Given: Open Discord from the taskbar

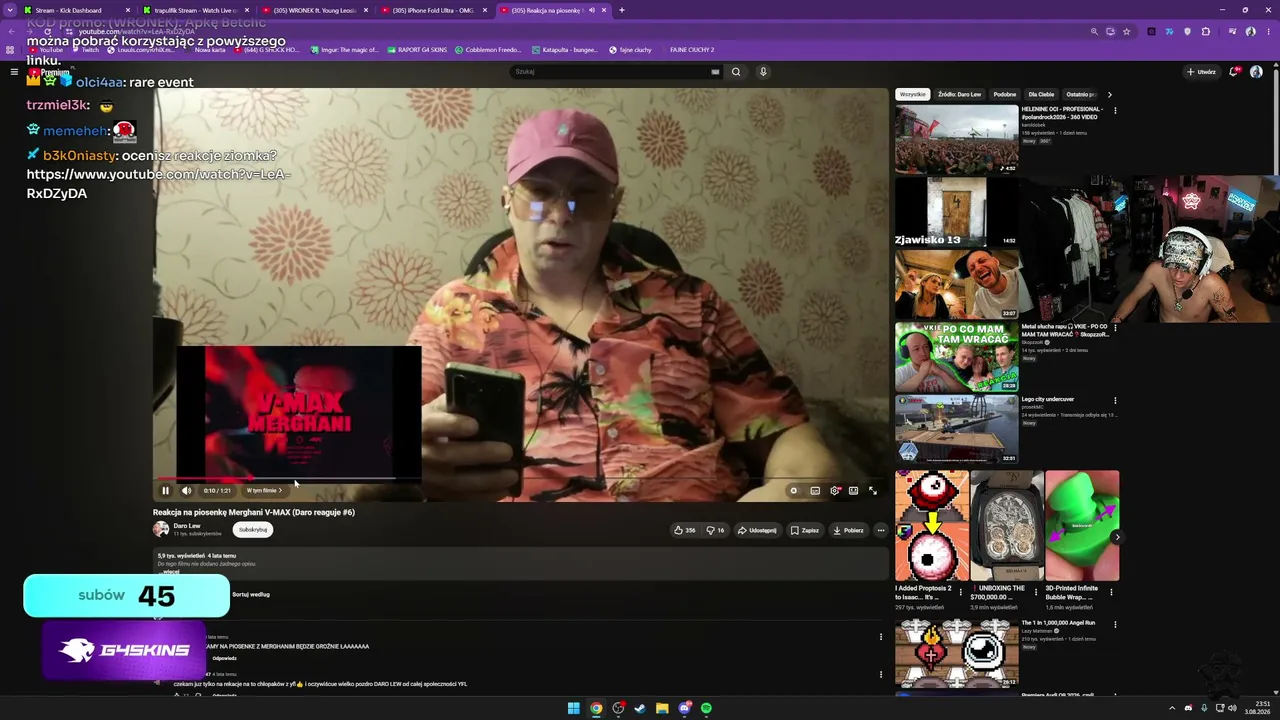Looking at the screenshot, I should [684, 708].
